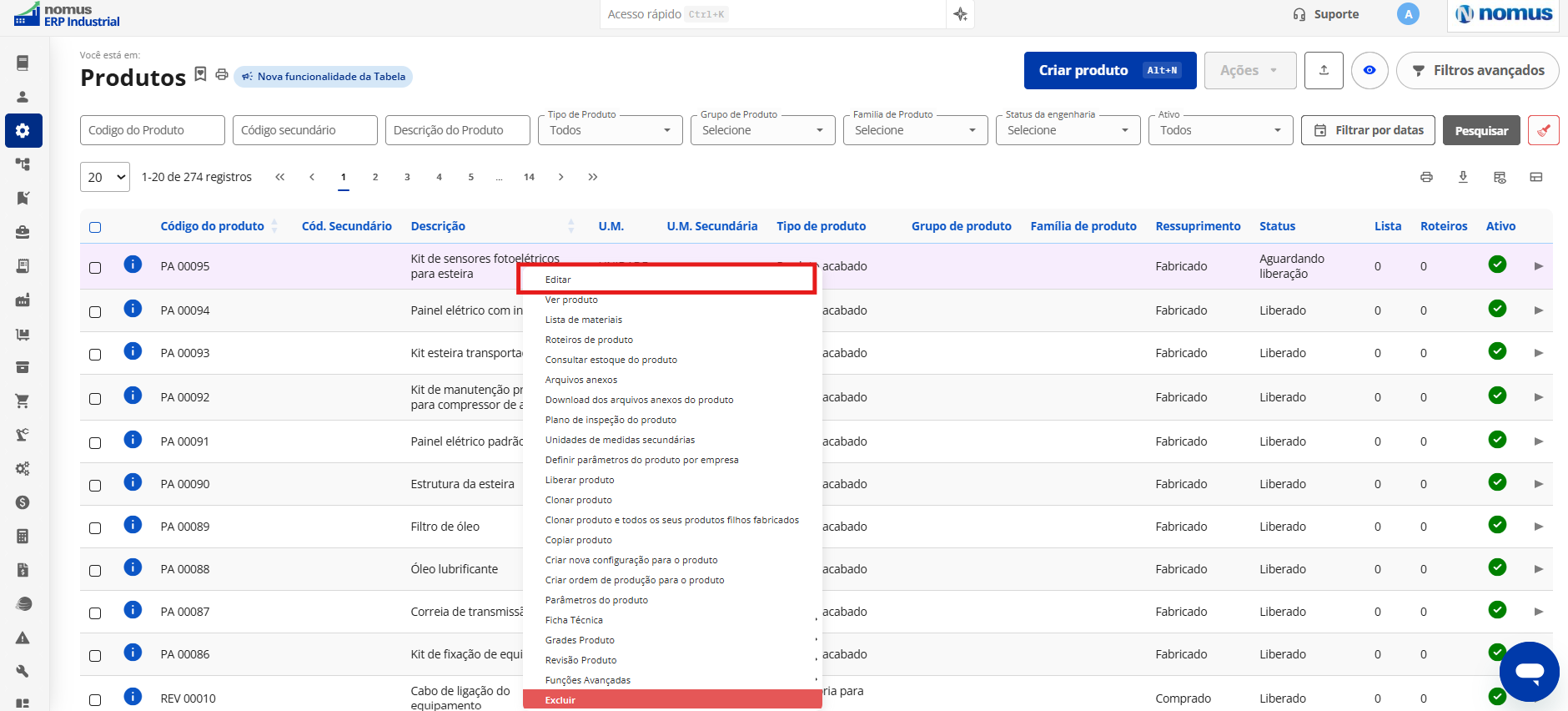Click Excluir red menu entry
This screenshot has height=711, width=1568.
click(x=672, y=699)
